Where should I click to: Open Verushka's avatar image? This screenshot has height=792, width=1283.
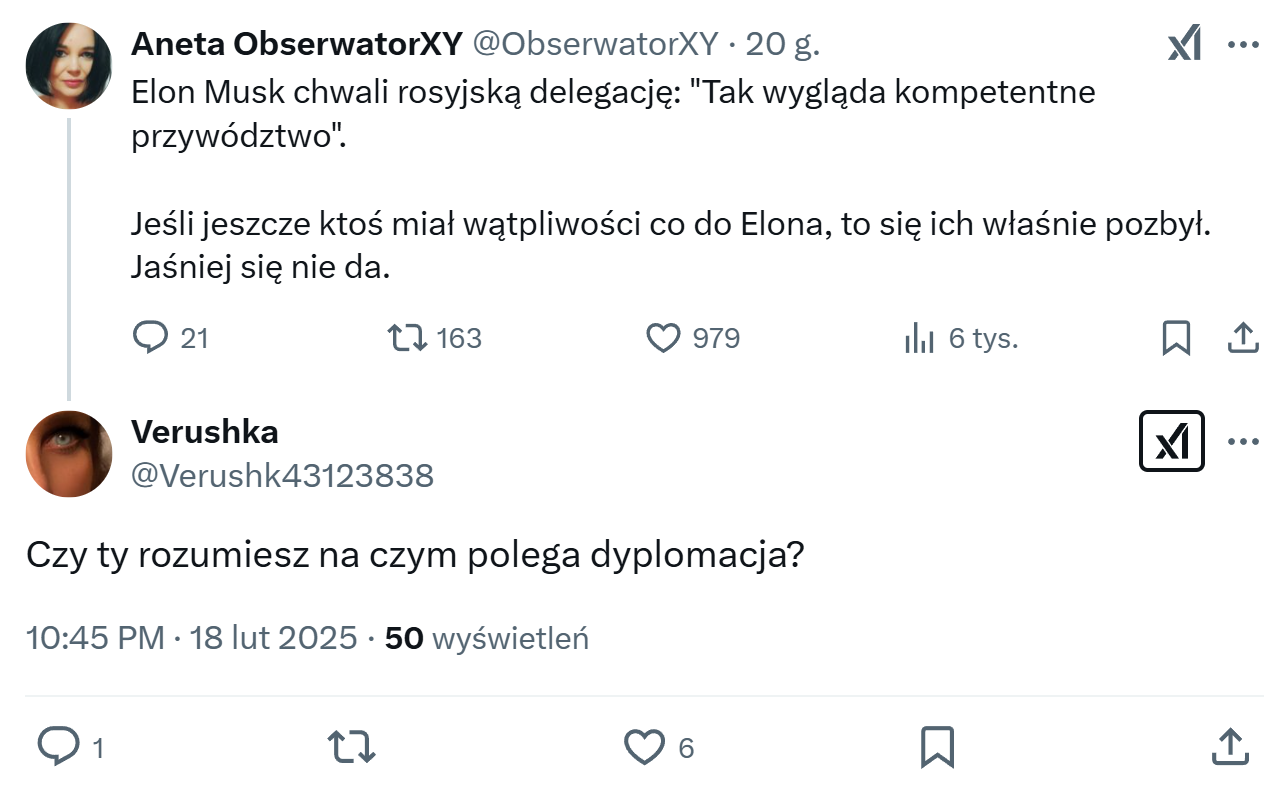(x=68, y=454)
